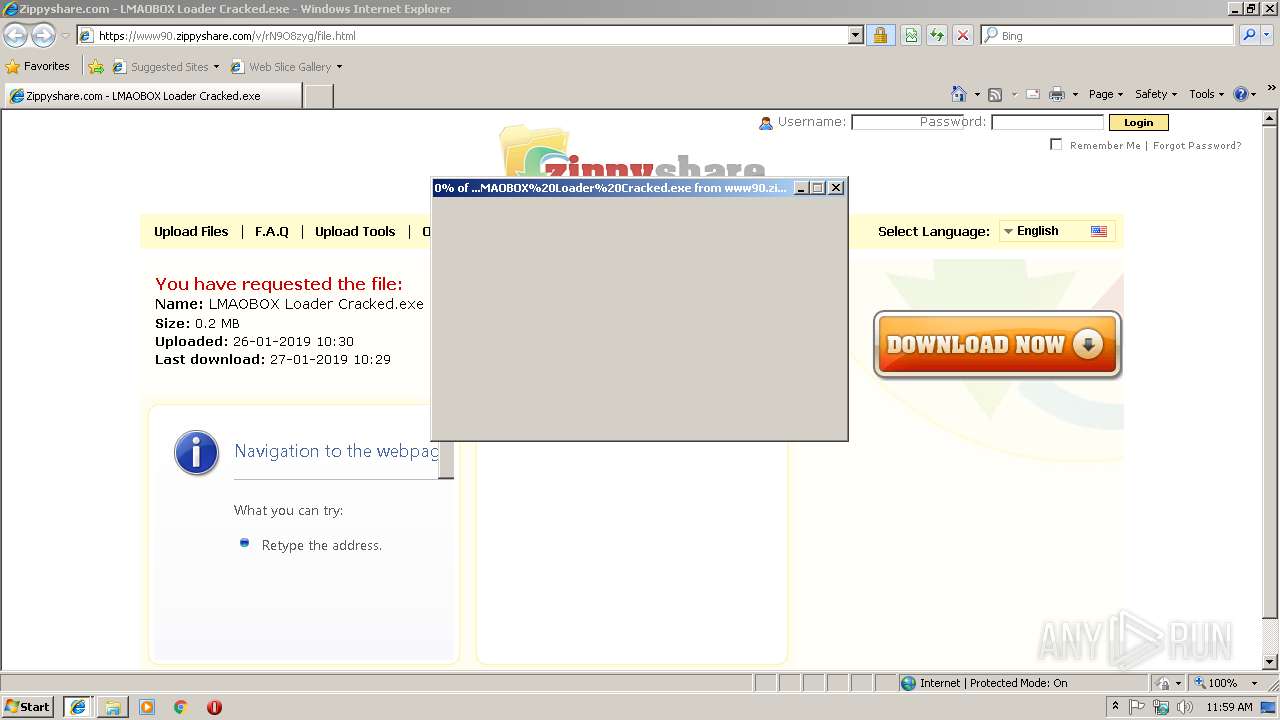Select the Zippyshare LMAOBOX tab
1280x720 pixels.
point(152,96)
